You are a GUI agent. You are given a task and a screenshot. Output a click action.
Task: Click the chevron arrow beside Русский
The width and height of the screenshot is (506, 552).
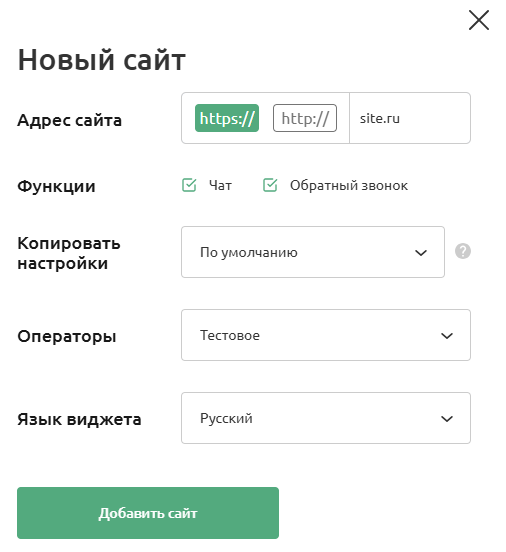pyautogui.click(x=447, y=419)
